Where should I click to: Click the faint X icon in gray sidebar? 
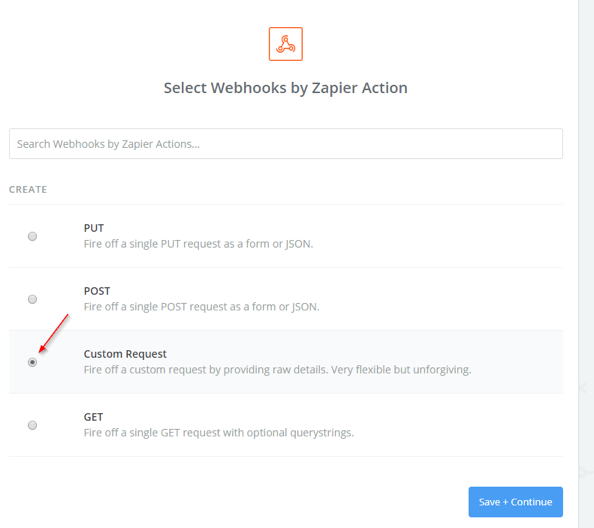click(582, 387)
